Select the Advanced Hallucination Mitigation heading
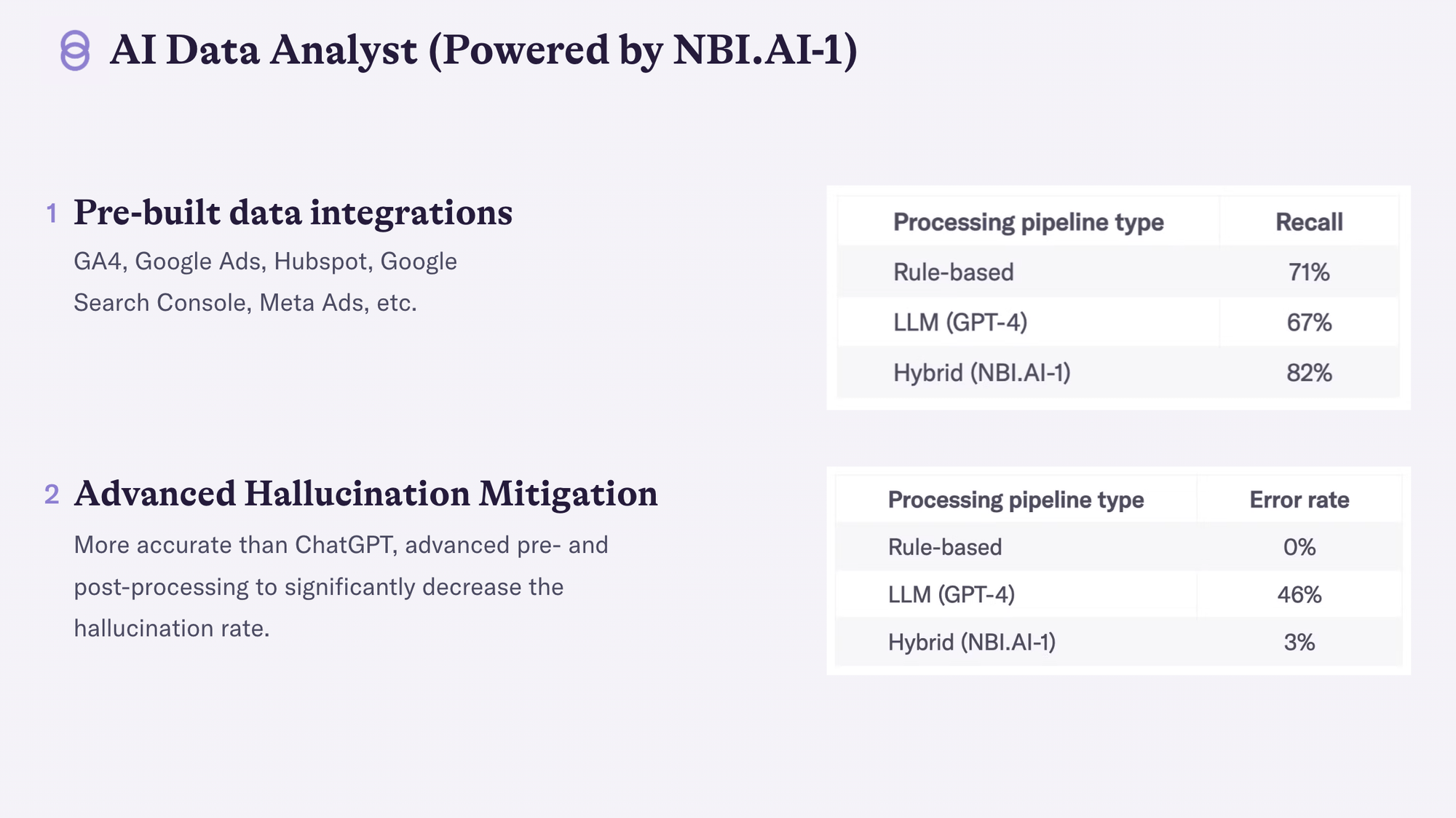 (365, 494)
